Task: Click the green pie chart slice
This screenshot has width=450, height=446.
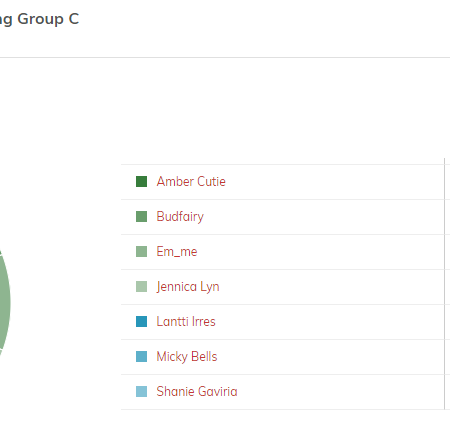Action: (4, 302)
